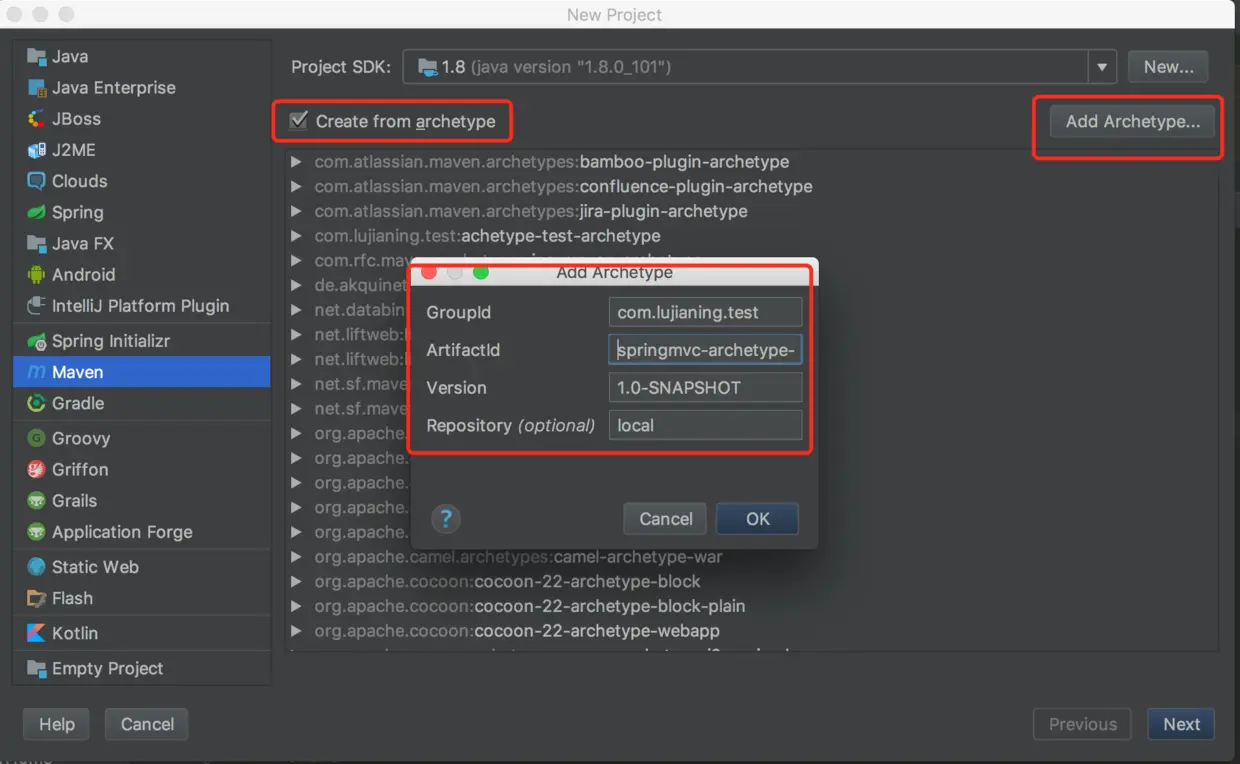Confirm dialog with OK button

tap(758, 519)
